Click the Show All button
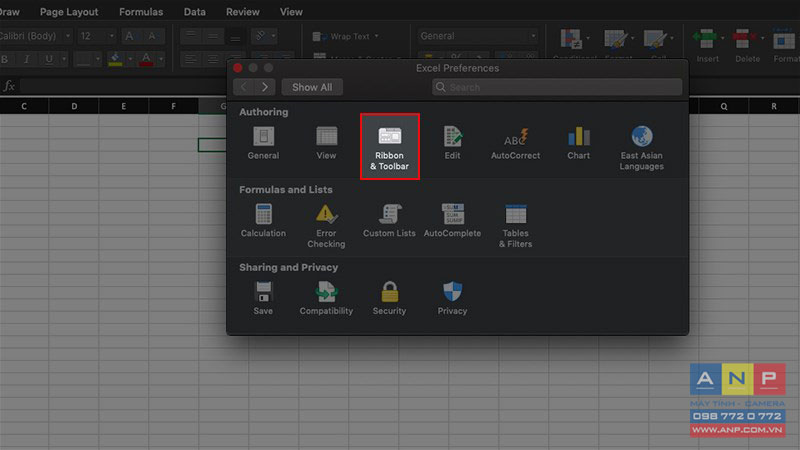 pos(312,87)
